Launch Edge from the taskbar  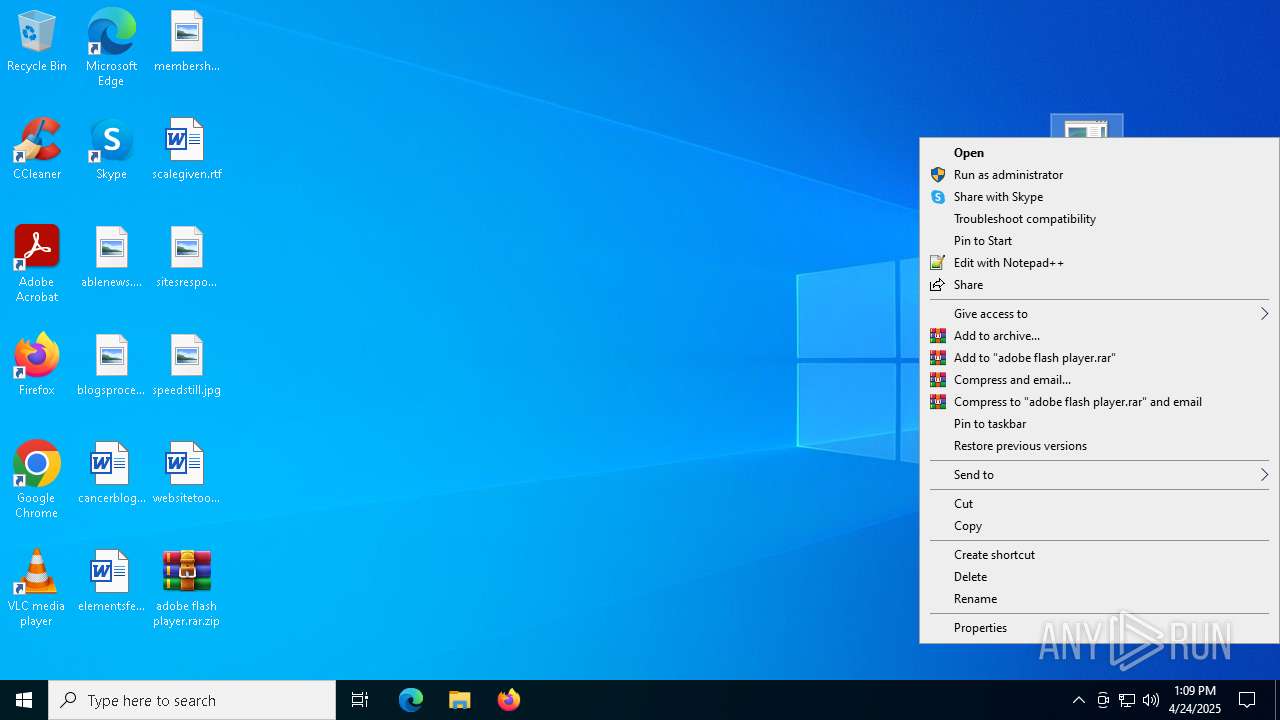pyautogui.click(x=411, y=700)
